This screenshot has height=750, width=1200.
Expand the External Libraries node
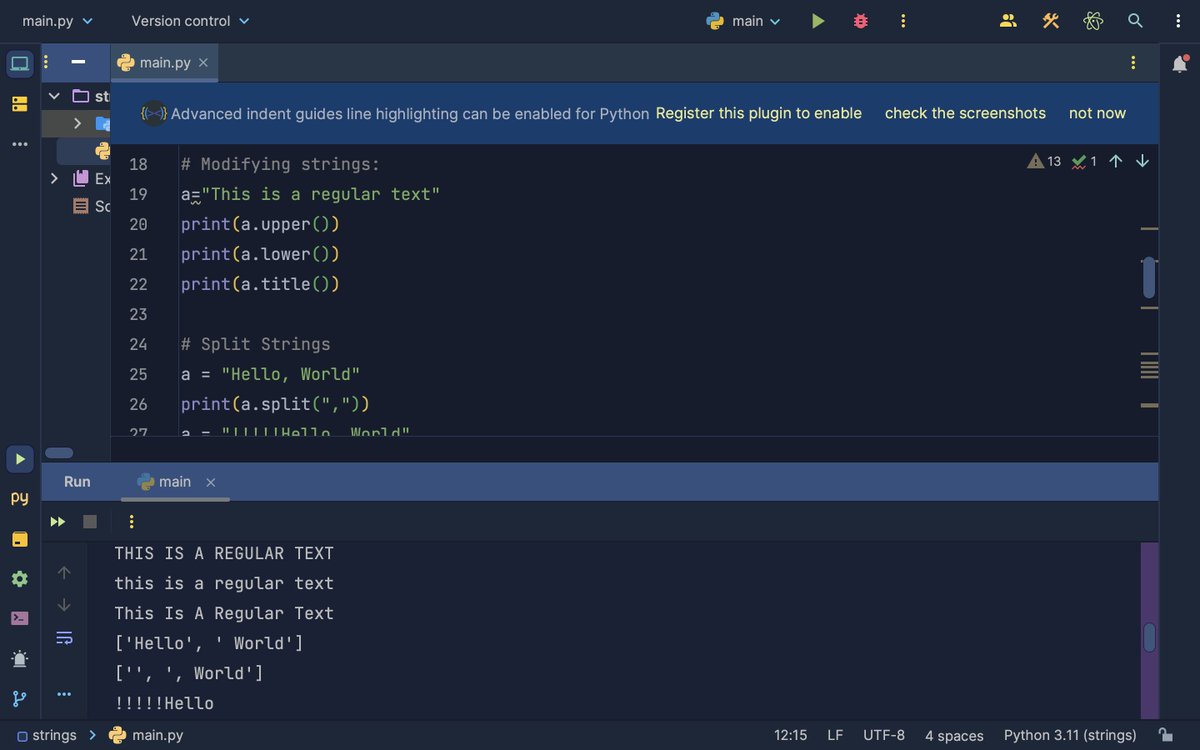(54, 178)
